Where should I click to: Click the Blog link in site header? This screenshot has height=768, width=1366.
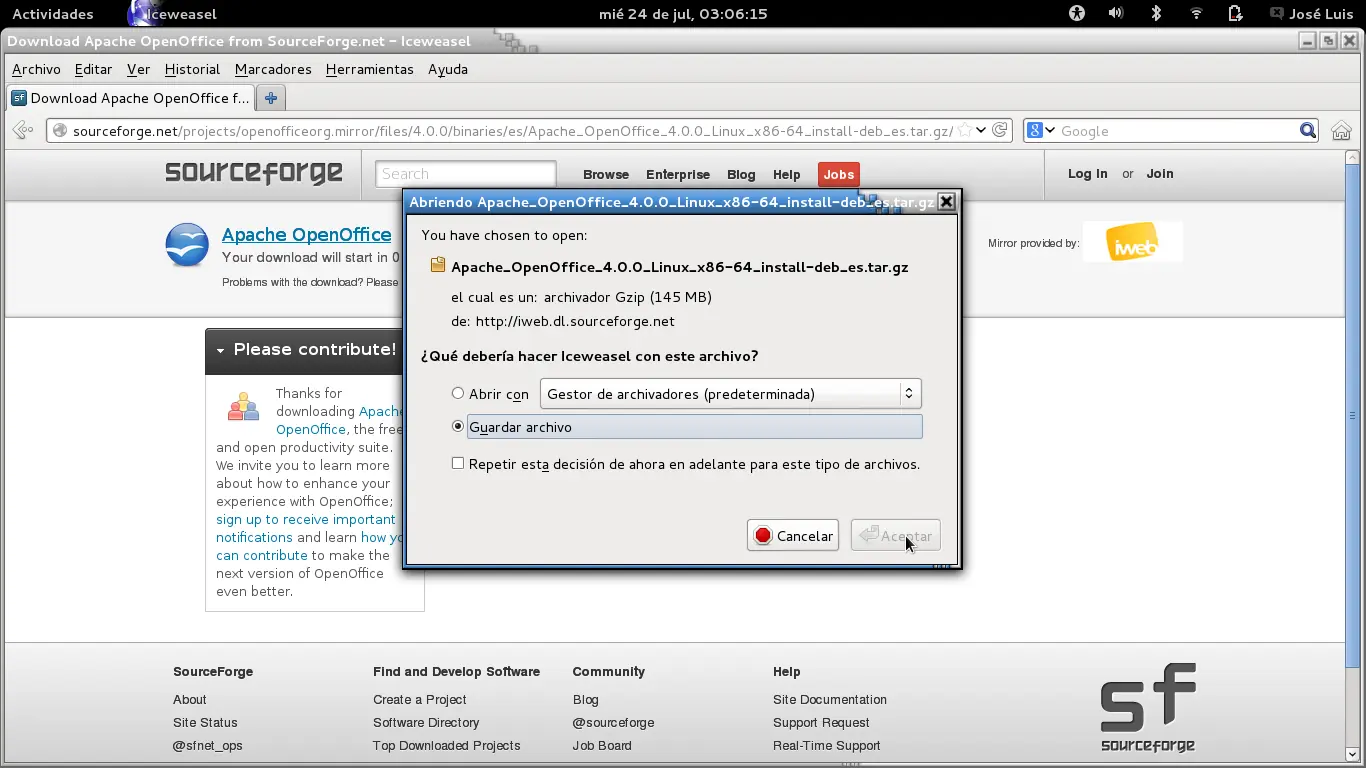(741, 174)
